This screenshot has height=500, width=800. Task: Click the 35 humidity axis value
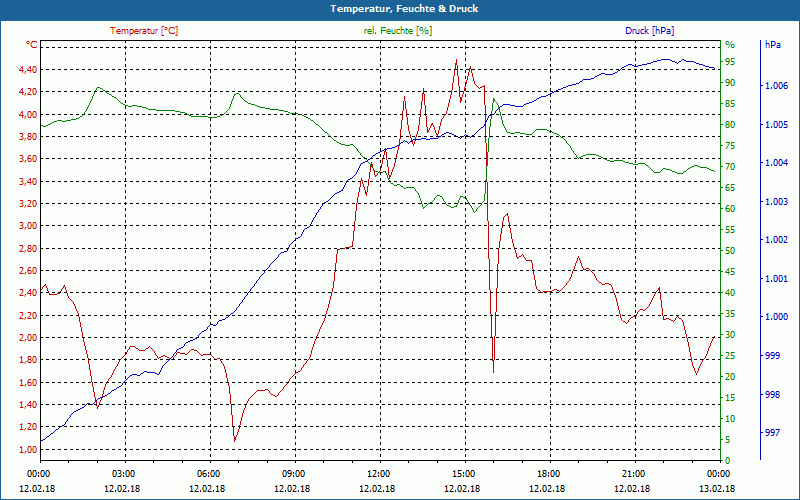[730, 314]
